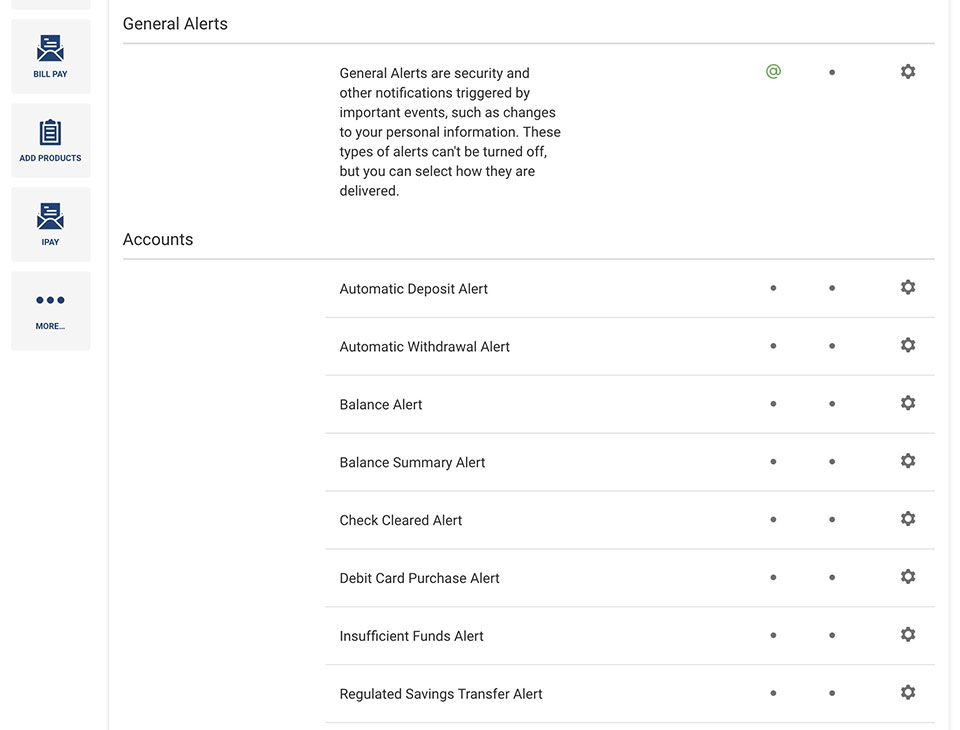Click the Balance Summary Alert row text
960x730 pixels.
[412, 462]
